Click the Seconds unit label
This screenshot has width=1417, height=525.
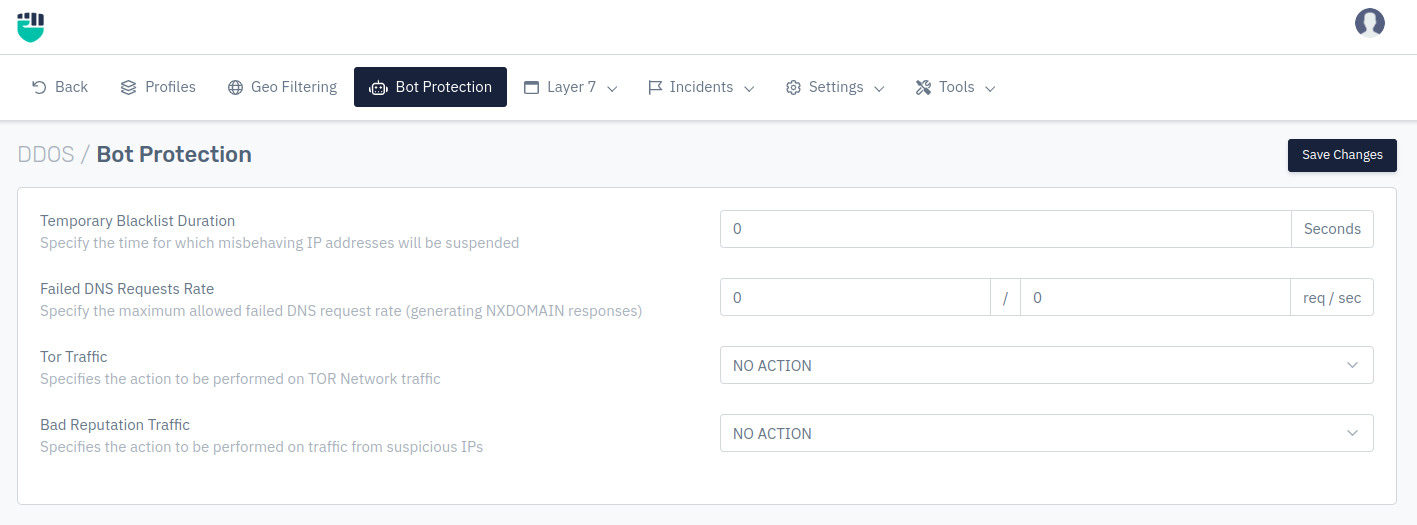pyautogui.click(x=1332, y=229)
